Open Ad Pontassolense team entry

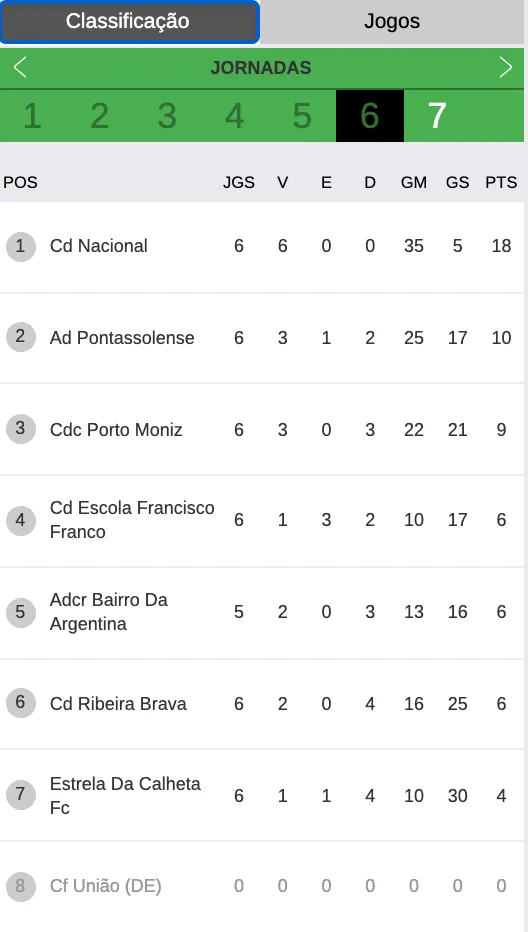(x=262, y=338)
